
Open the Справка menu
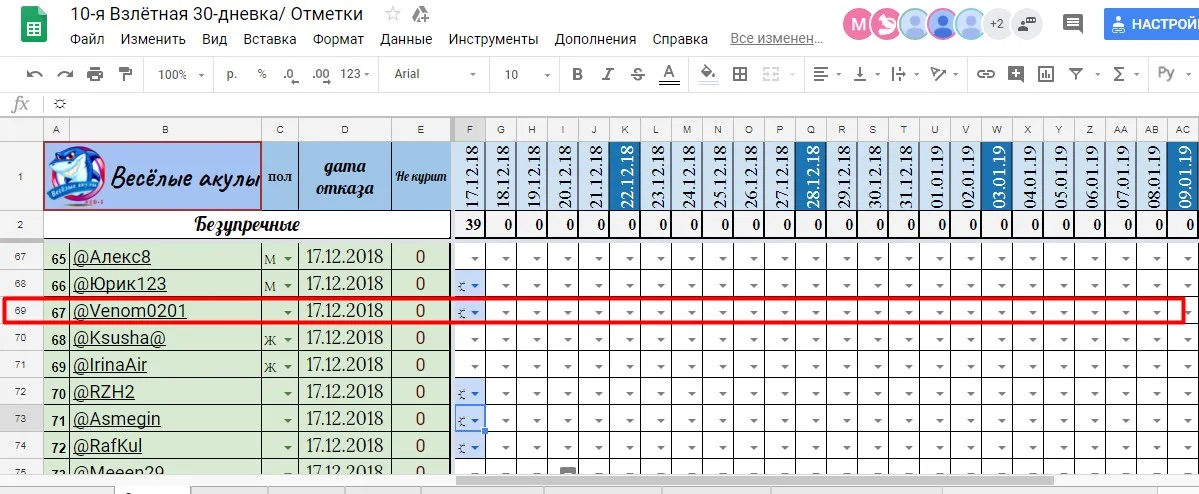point(680,39)
